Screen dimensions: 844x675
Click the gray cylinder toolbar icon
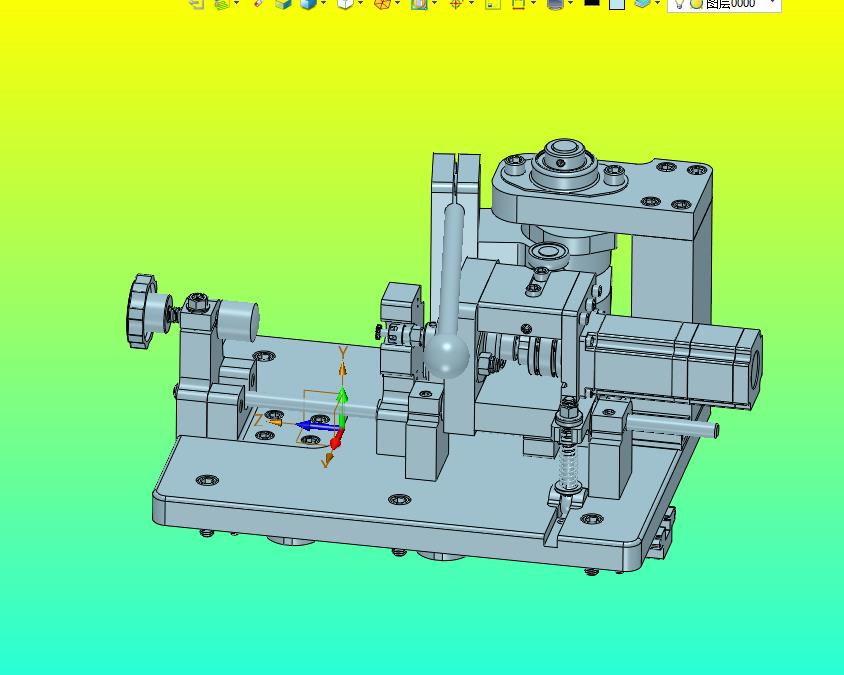coord(554,3)
